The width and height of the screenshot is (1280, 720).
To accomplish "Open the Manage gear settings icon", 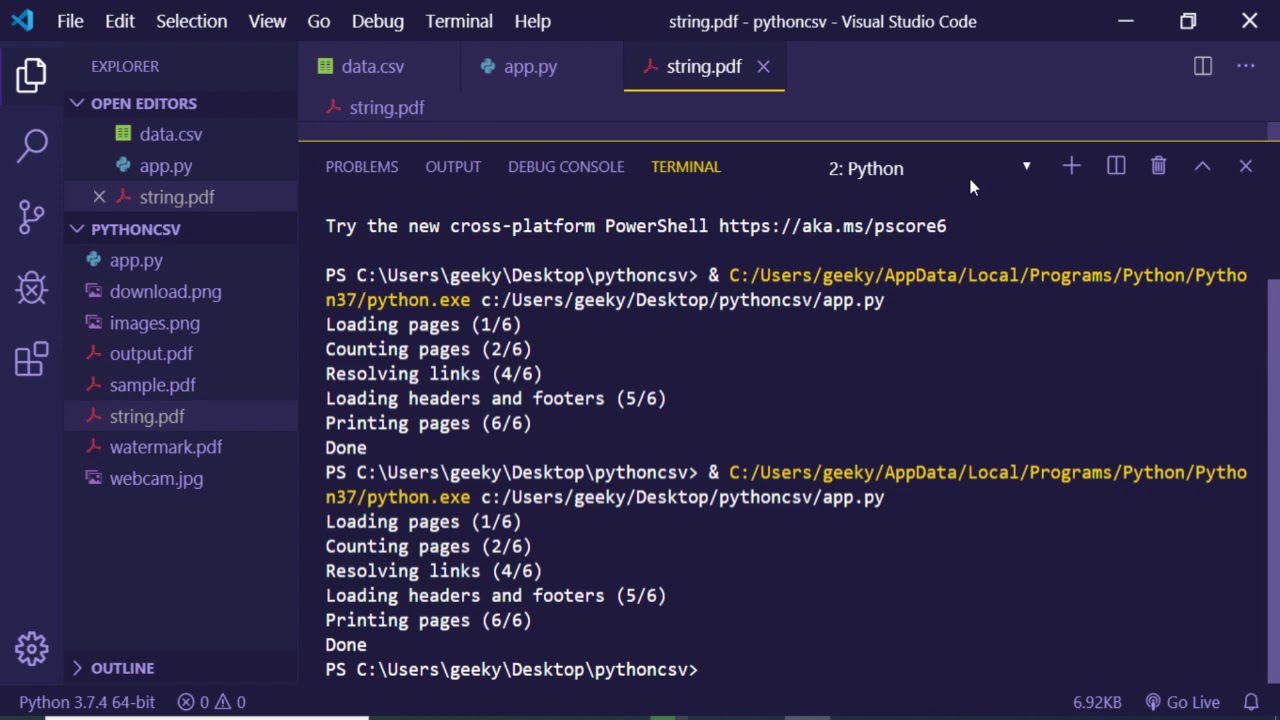I will (x=32, y=649).
